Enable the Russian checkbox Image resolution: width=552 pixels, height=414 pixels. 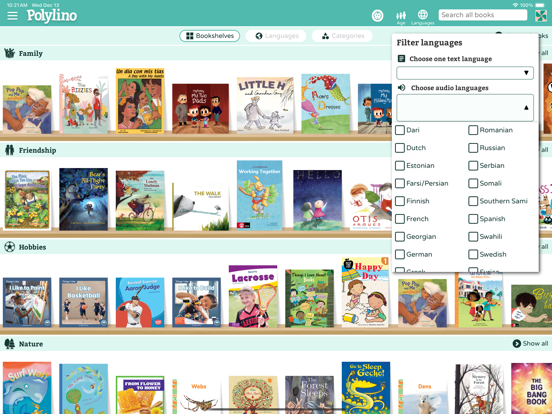pos(473,148)
